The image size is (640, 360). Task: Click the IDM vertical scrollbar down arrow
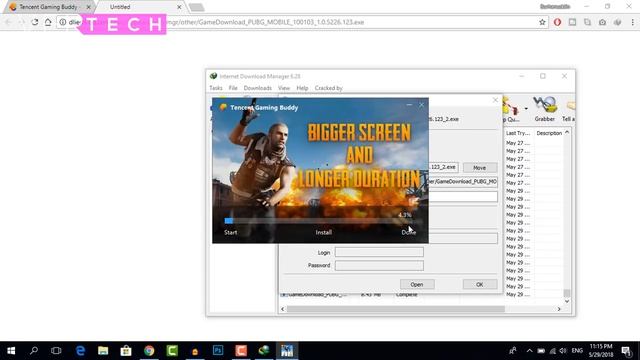(x=567, y=301)
